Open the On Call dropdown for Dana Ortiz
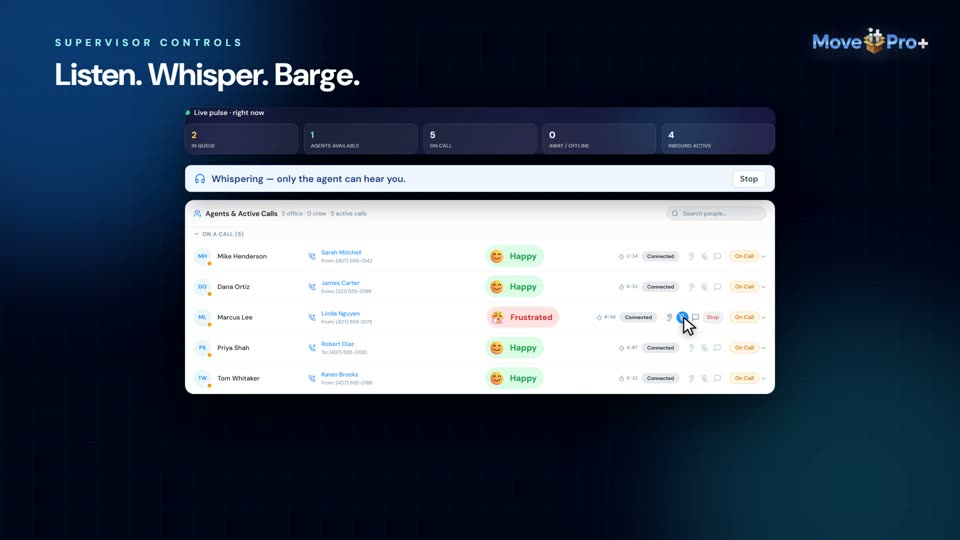 point(747,287)
